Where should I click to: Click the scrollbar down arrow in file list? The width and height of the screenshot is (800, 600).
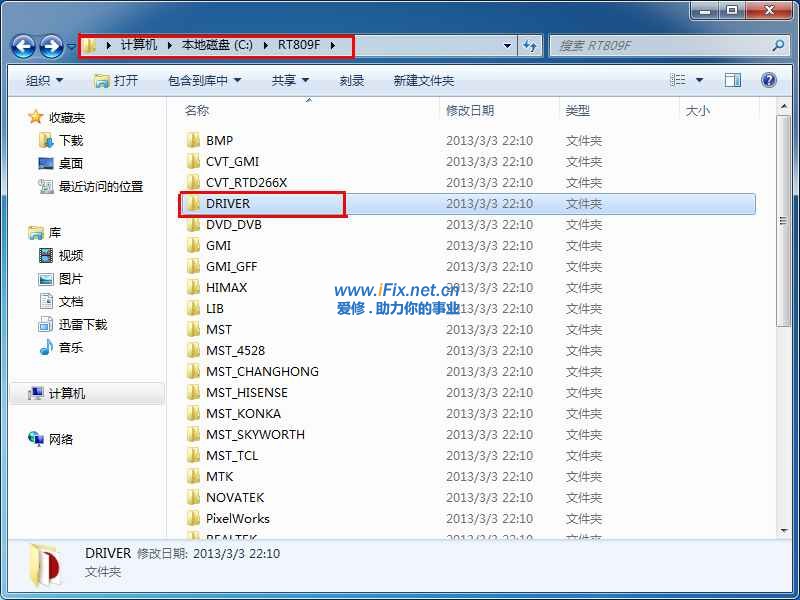783,530
